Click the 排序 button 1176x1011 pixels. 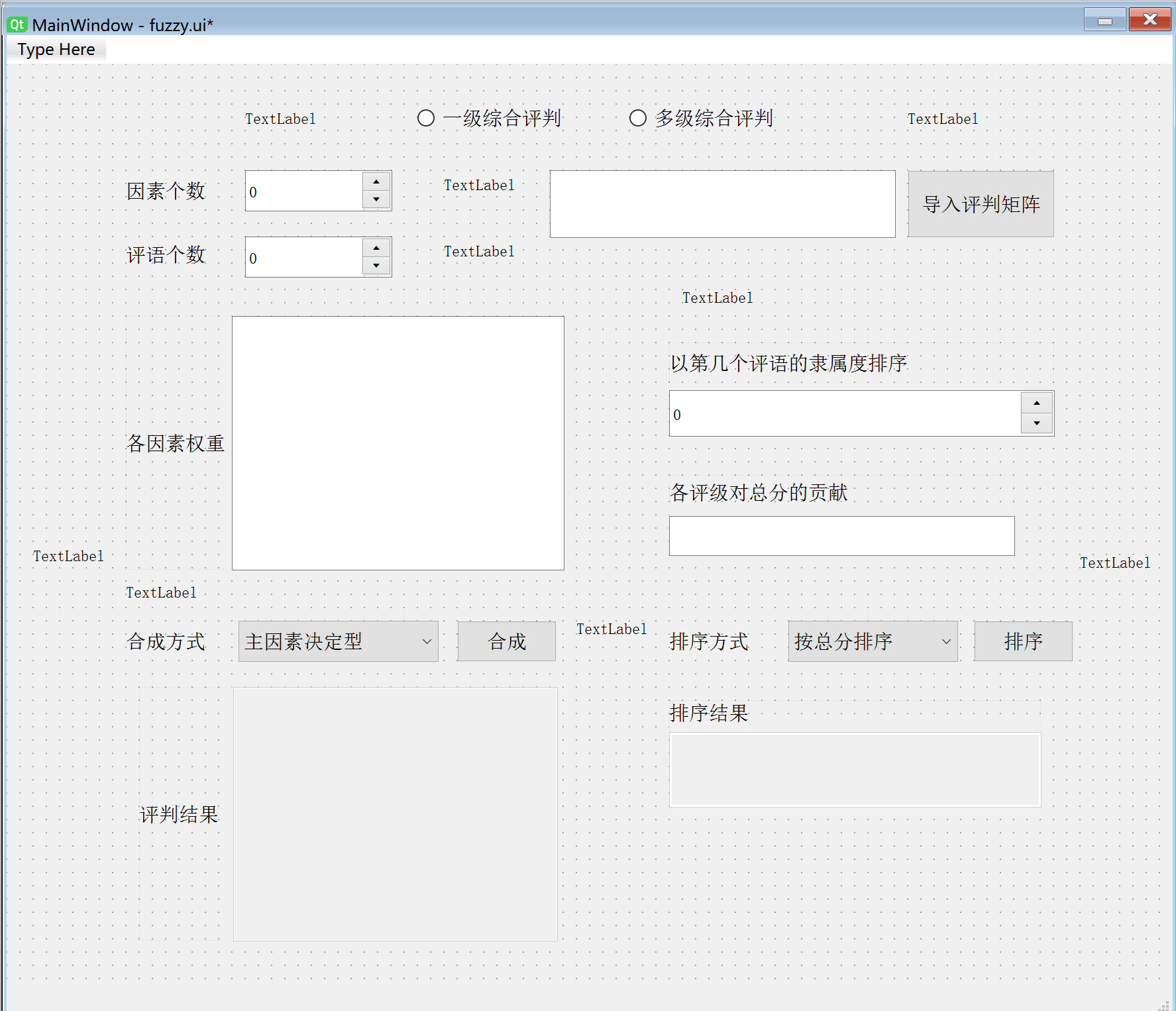point(1023,641)
